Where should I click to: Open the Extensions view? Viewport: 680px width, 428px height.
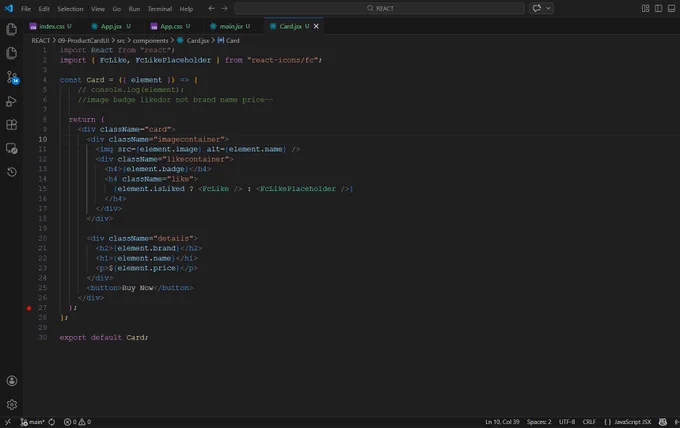12,125
